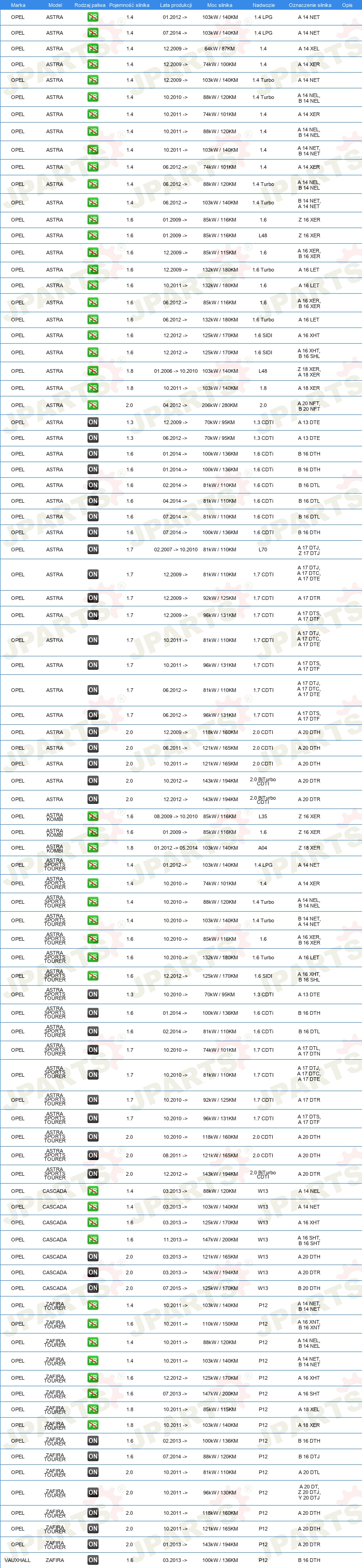Click the ON icon in the Zafira Tourer 02.2013 row
The image size is (362, 1568).
[x=93, y=1441]
